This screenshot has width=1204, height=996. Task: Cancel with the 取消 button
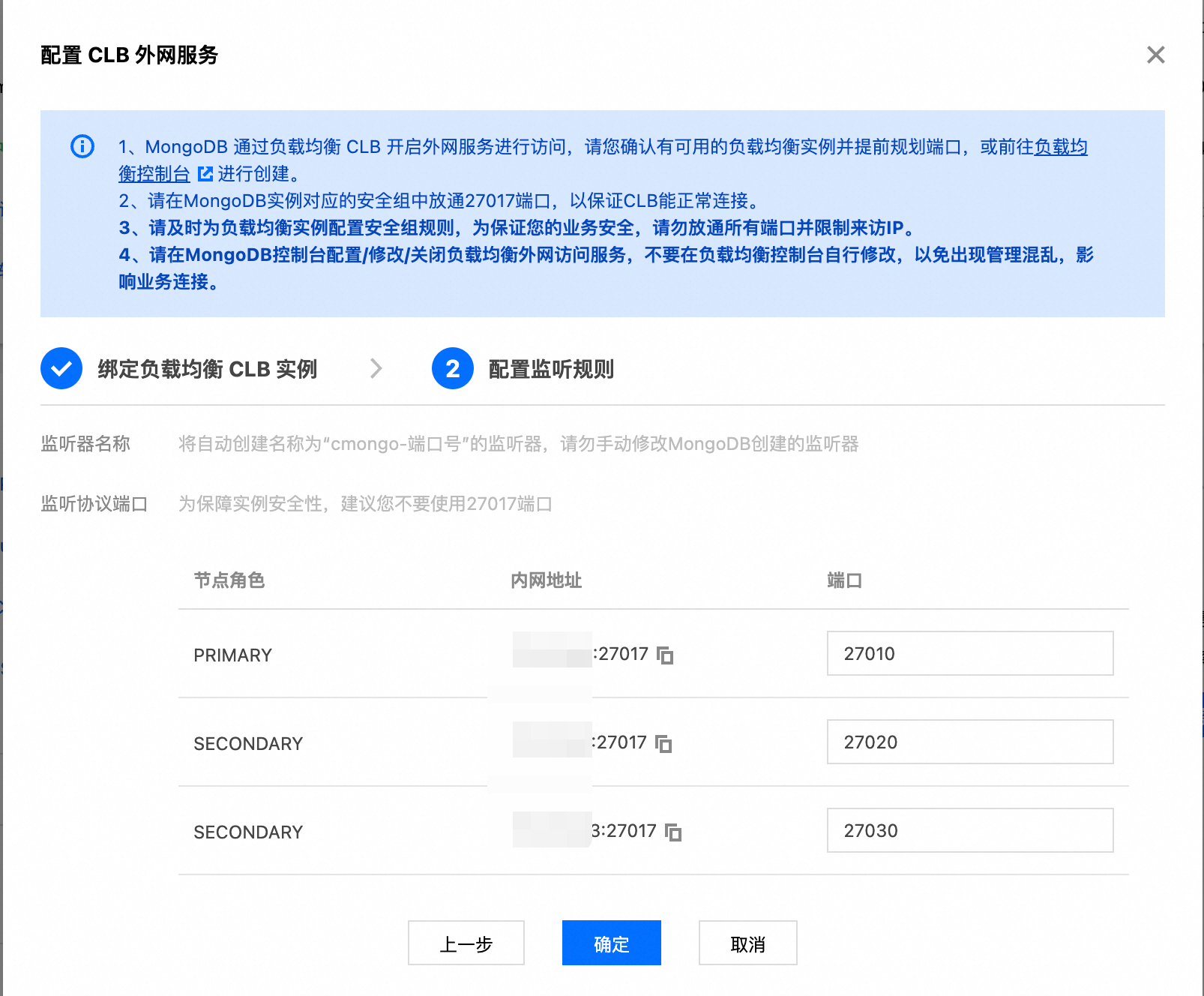pos(748,943)
